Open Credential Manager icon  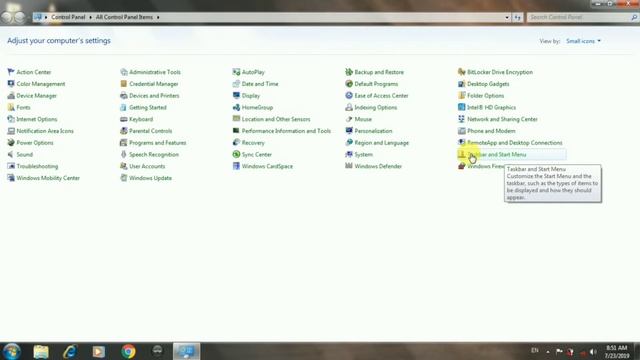click(x=124, y=84)
